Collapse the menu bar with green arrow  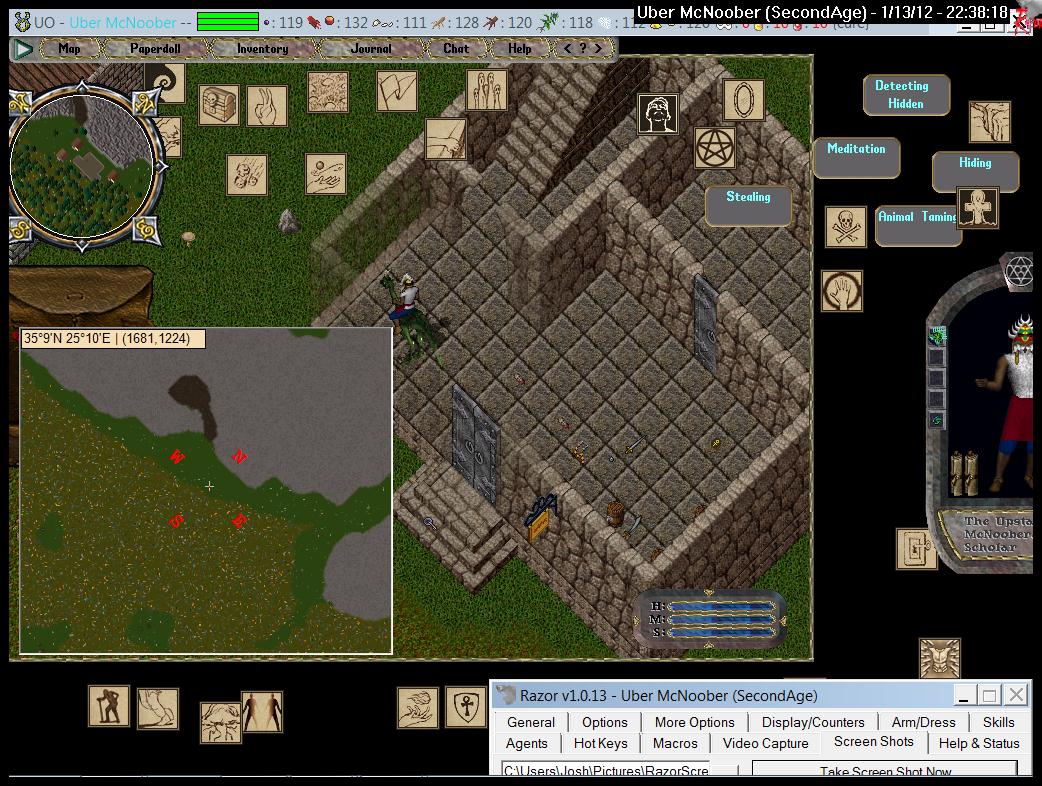click(24, 48)
